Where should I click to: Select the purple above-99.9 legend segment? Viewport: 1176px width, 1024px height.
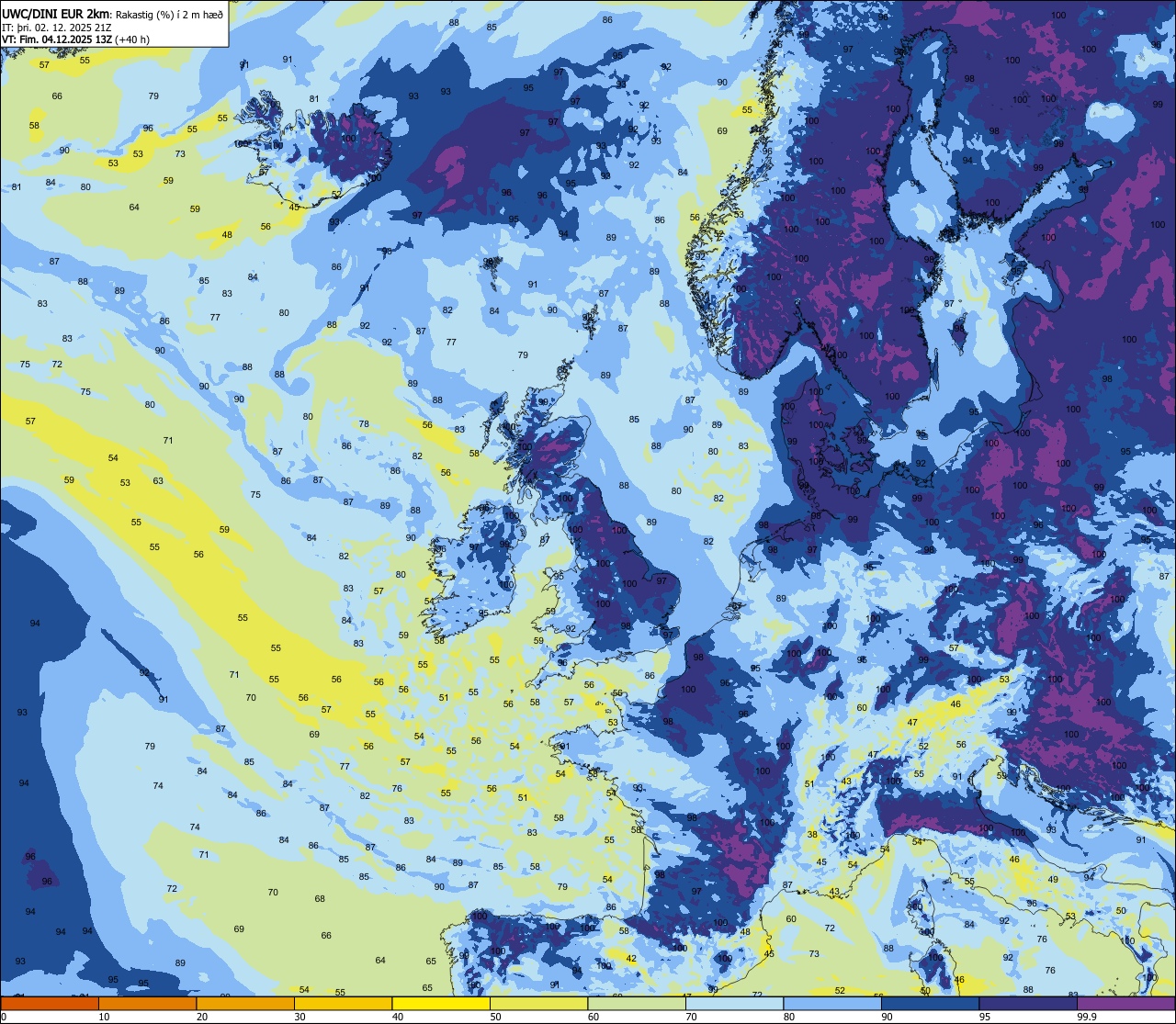coord(1125,1003)
